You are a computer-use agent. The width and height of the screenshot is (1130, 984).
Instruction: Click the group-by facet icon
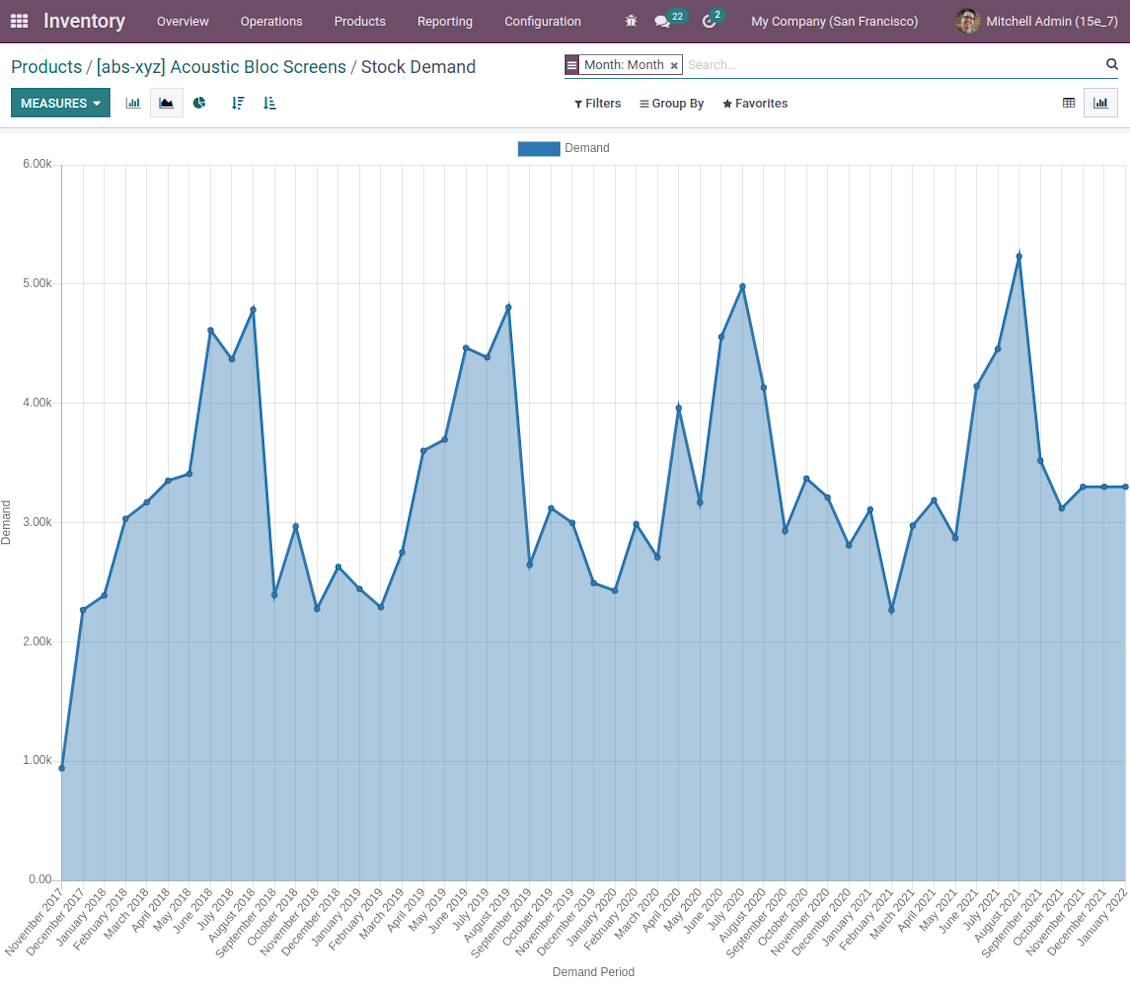coord(572,65)
